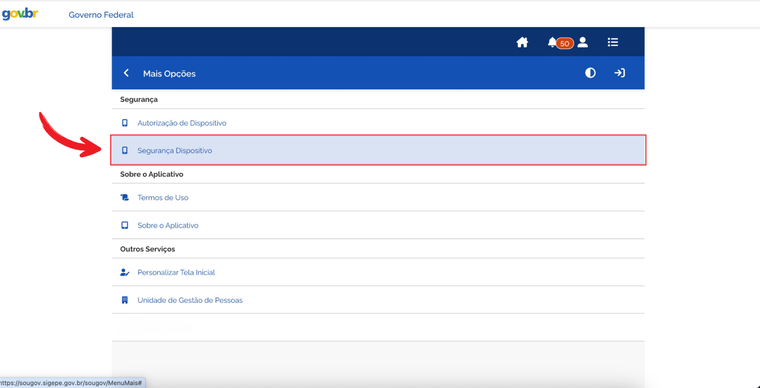Viewport: 760px width, 388px height.
Task: Go to home via house icon
Action: coord(522,43)
